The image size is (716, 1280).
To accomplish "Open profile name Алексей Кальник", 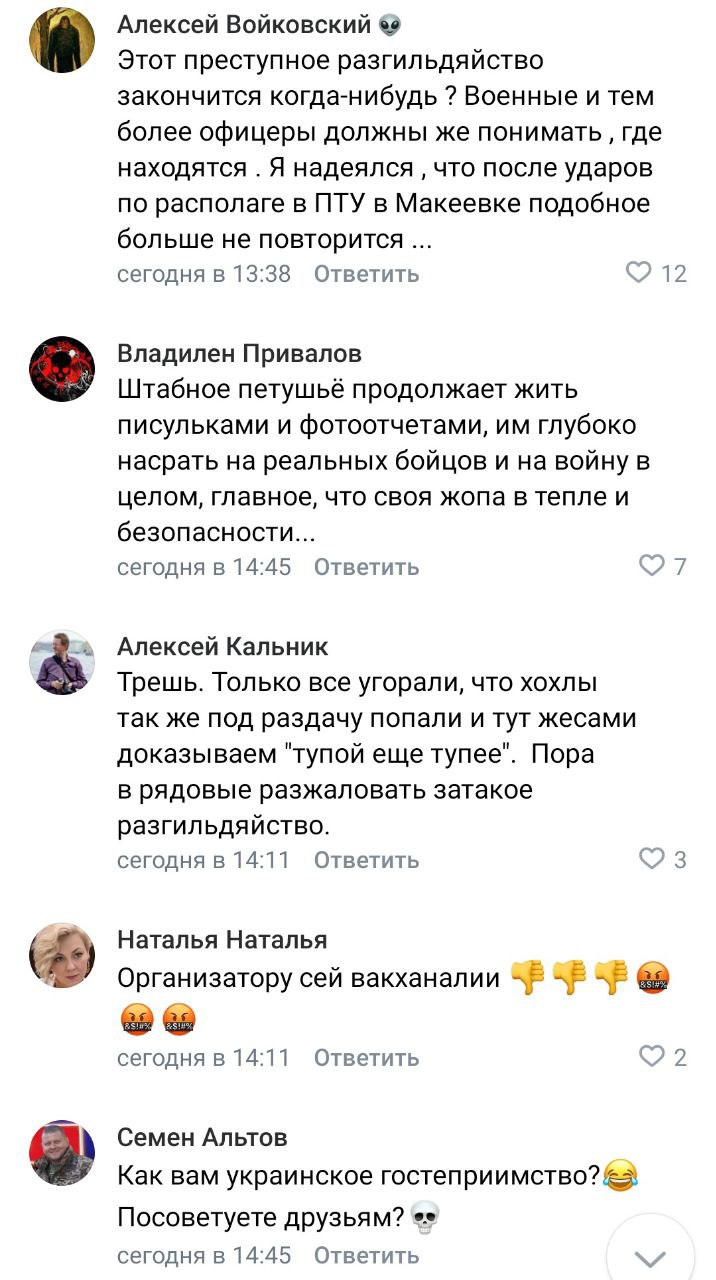I will [x=223, y=647].
